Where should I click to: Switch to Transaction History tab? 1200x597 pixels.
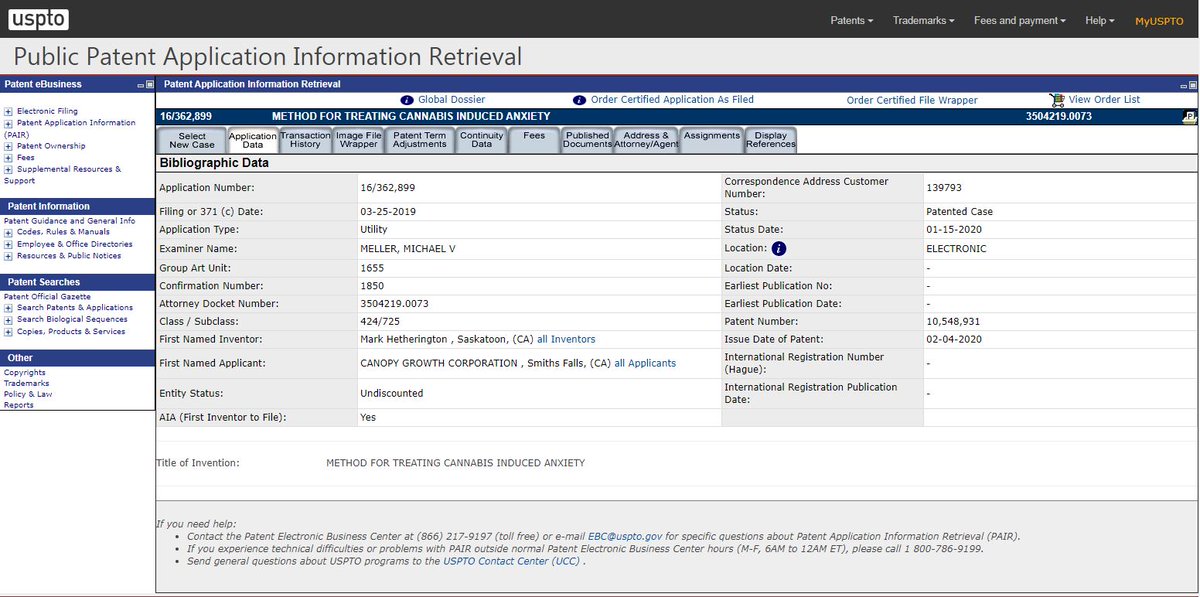[x=305, y=140]
